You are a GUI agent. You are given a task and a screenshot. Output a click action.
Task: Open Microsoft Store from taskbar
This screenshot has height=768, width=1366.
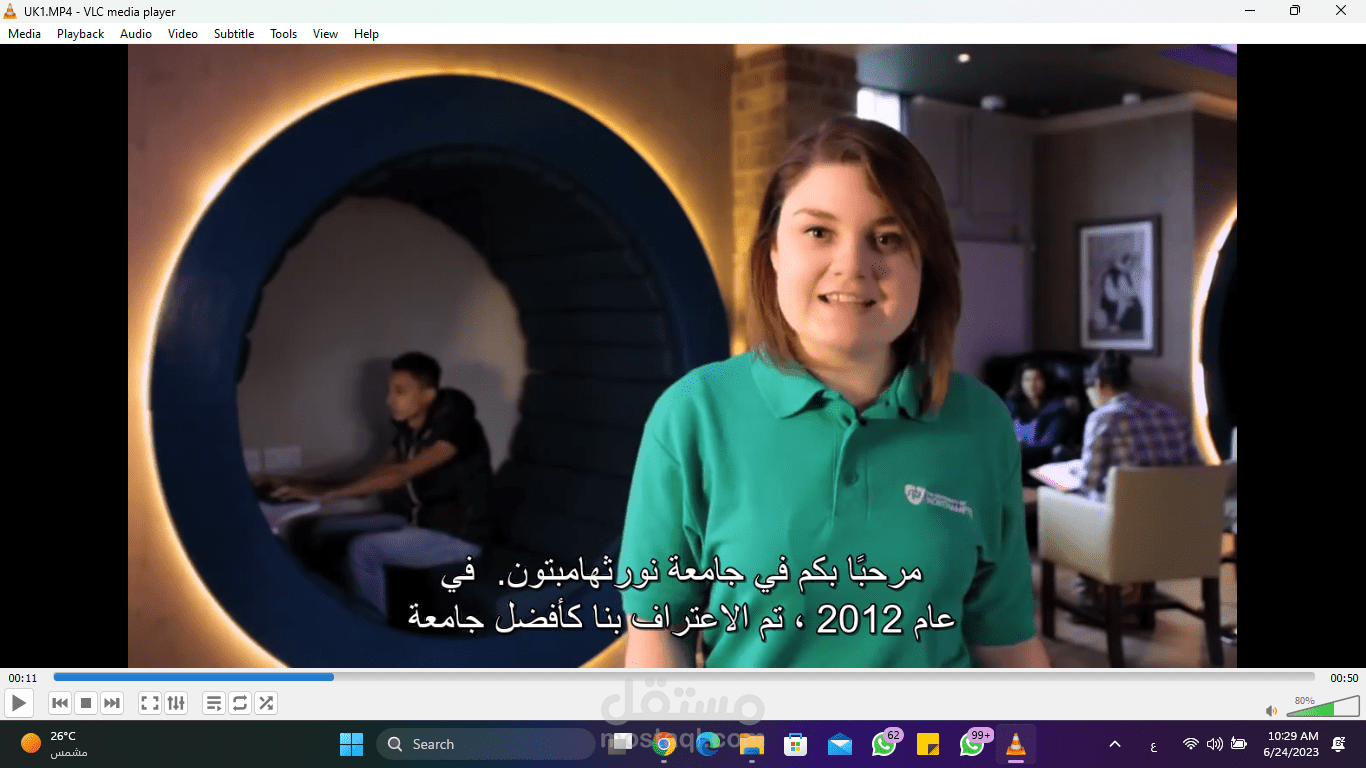click(796, 744)
